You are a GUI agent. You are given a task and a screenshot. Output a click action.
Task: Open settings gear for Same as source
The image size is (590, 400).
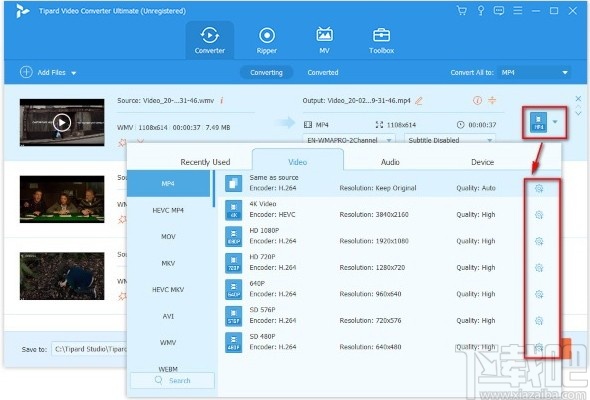[539, 188]
